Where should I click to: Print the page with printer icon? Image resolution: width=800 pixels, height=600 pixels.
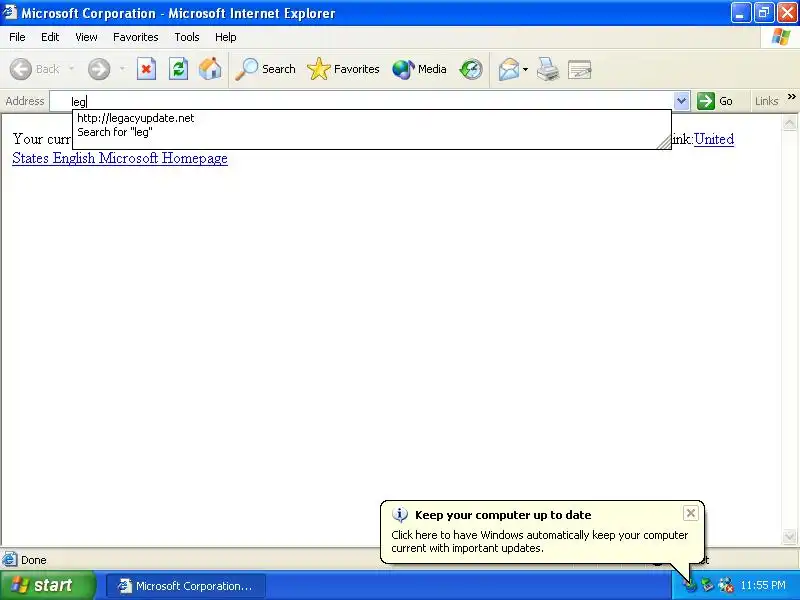pyautogui.click(x=548, y=69)
